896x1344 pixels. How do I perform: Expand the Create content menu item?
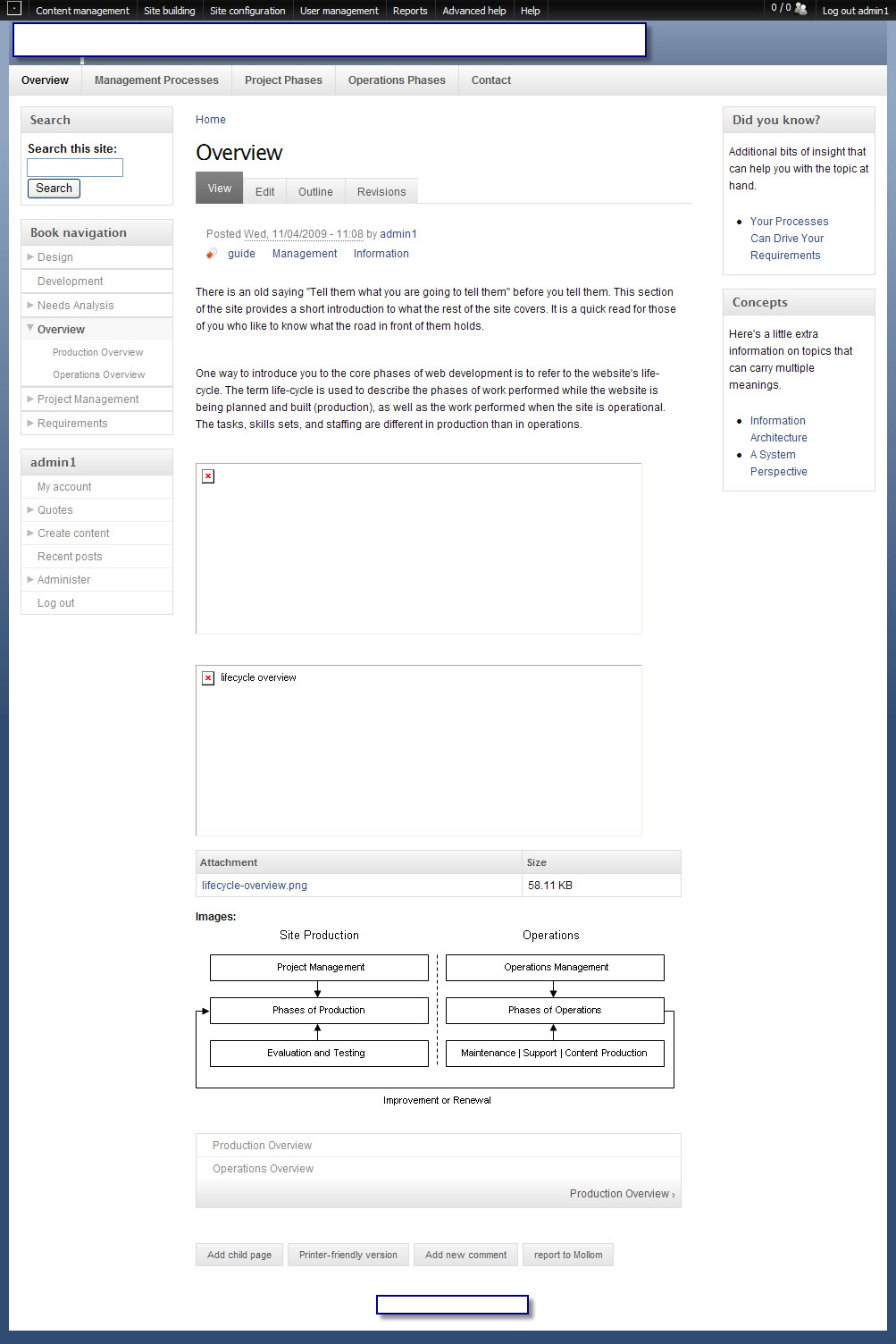[x=30, y=533]
